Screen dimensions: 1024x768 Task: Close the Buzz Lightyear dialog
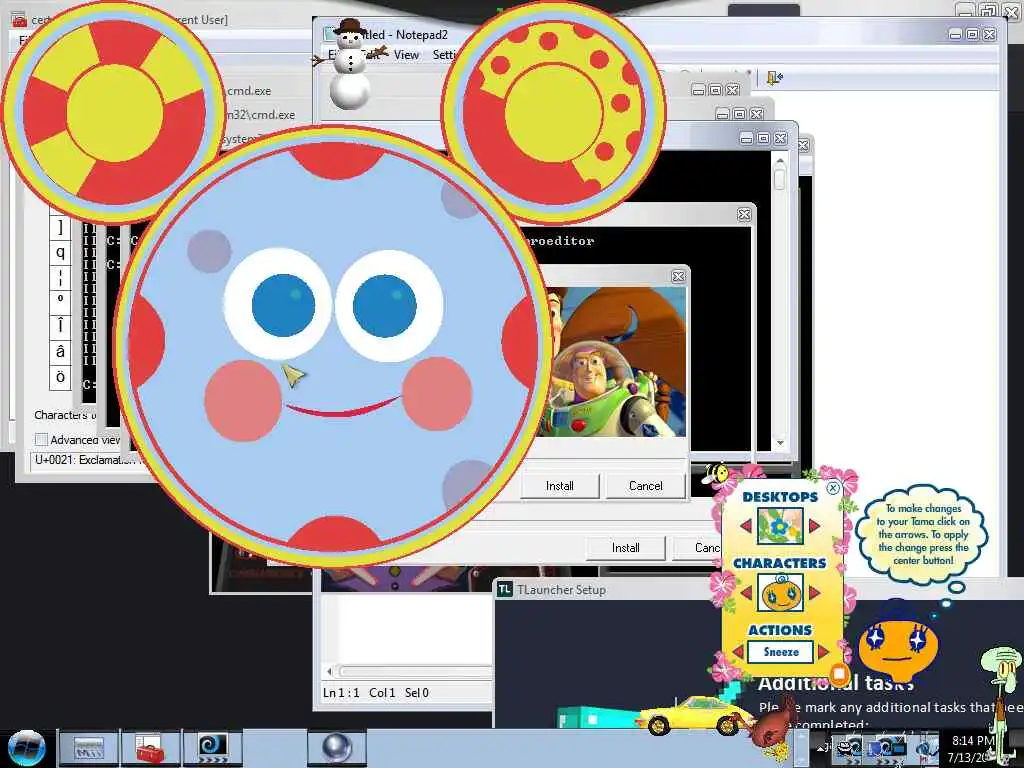(x=679, y=277)
